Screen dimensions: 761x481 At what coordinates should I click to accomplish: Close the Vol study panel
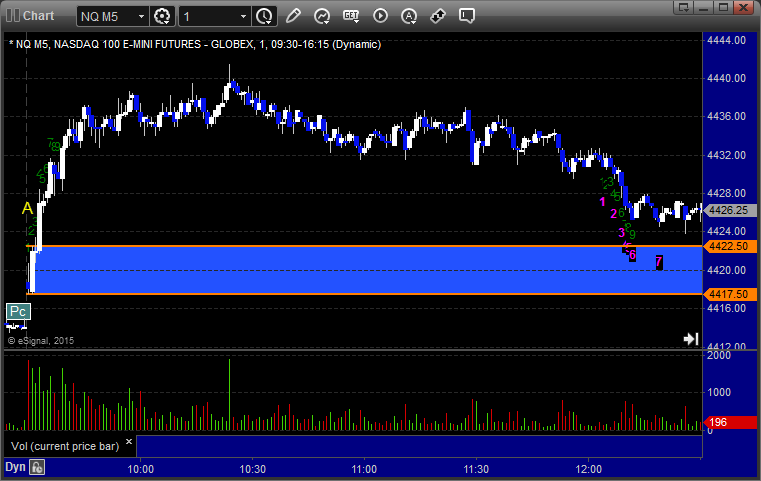129,440
